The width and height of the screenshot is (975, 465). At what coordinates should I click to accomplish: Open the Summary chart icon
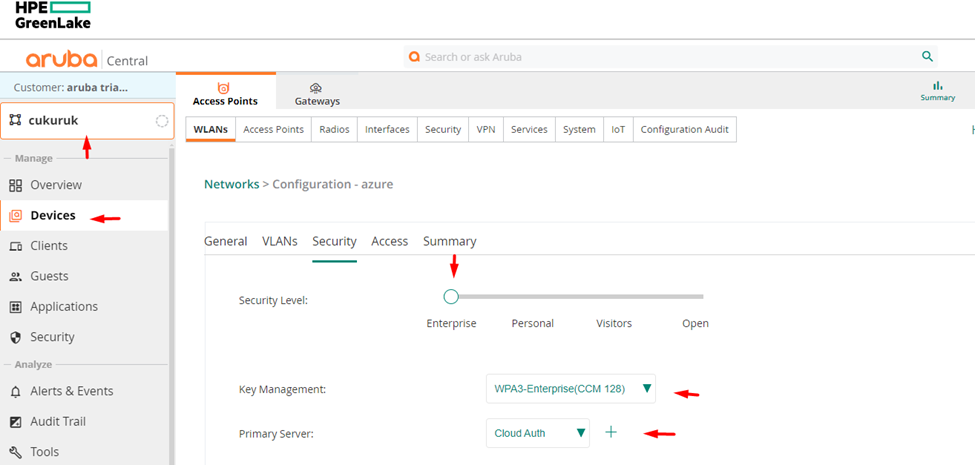[x=938, y=85]
